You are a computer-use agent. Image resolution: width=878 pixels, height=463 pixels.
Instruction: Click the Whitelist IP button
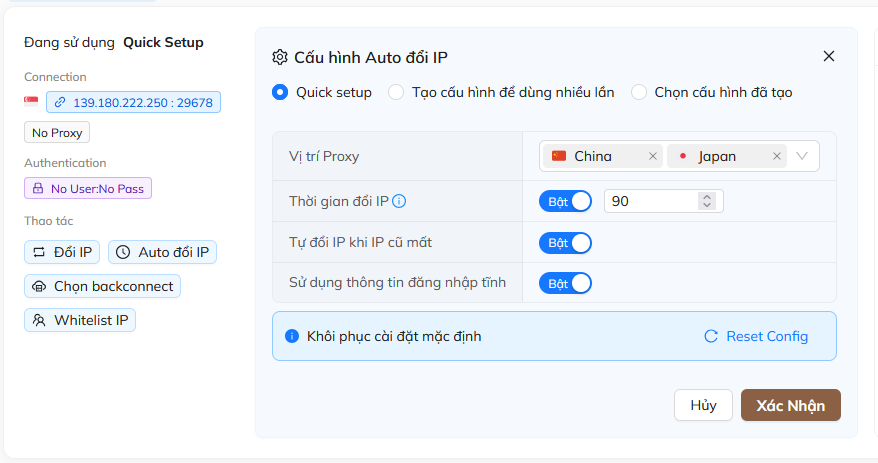(x=80, y=320)
